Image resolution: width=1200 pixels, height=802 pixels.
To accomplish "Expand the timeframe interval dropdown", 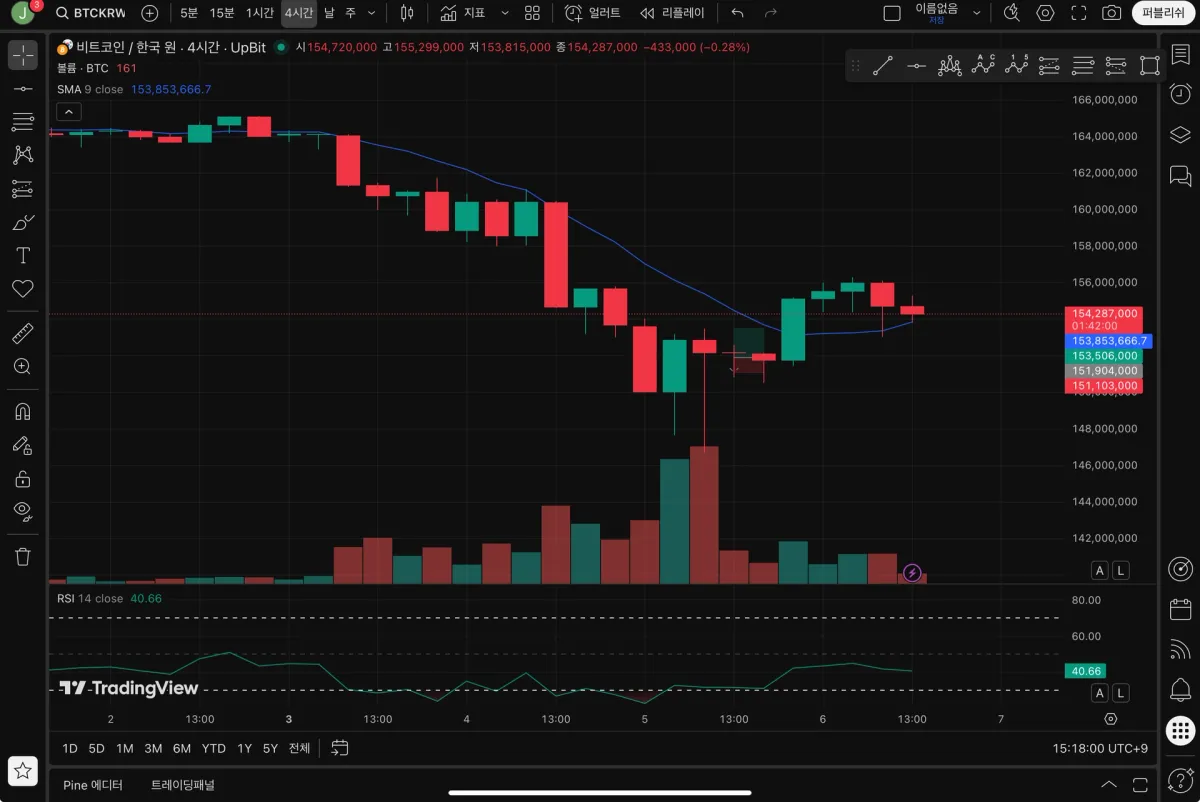I will click(372, 13).
